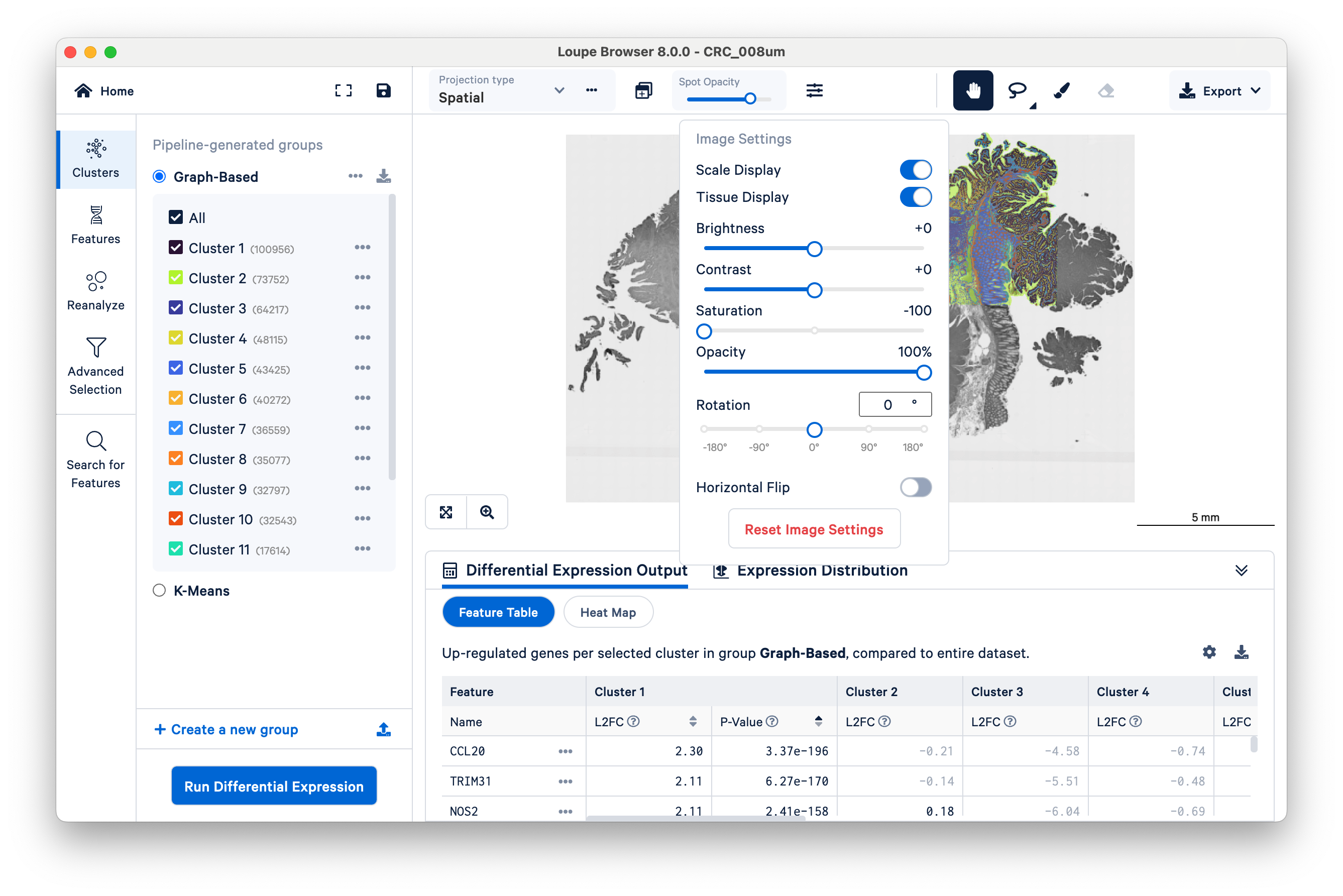
Task: Open image settings sliders icon
Action: click(x=814, y=90)
